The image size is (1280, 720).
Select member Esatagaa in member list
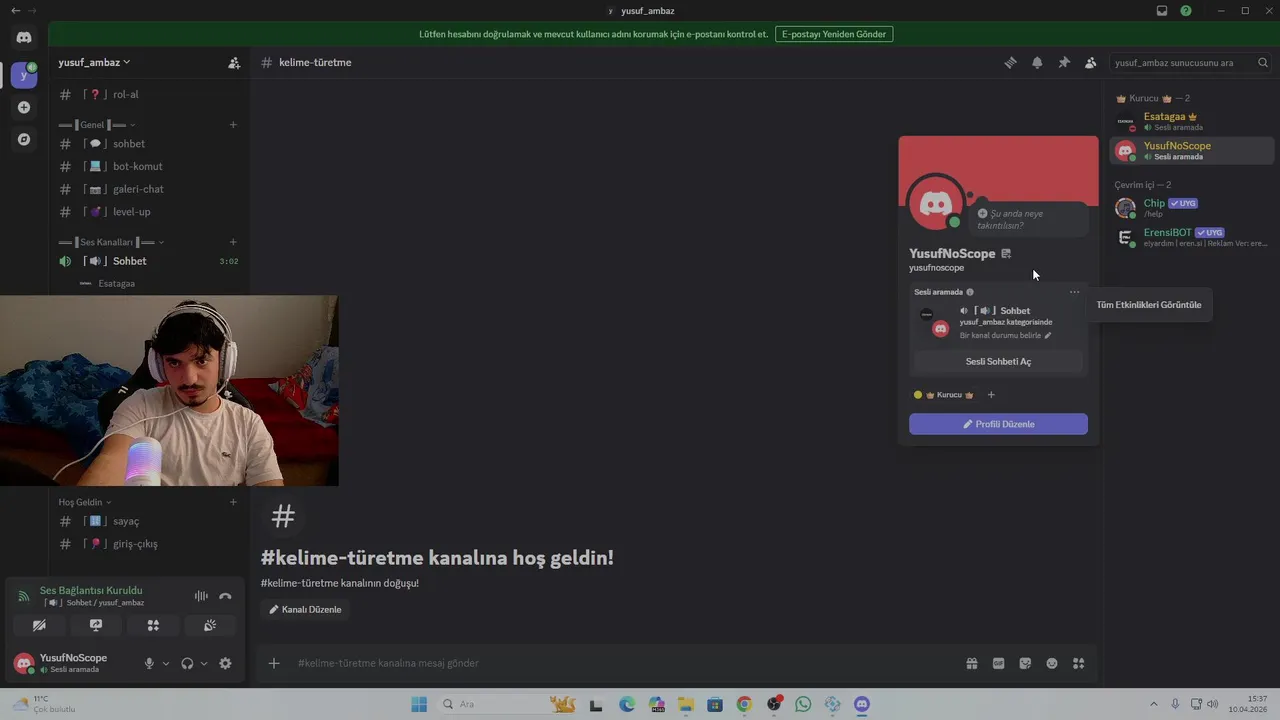[1192, 122]
